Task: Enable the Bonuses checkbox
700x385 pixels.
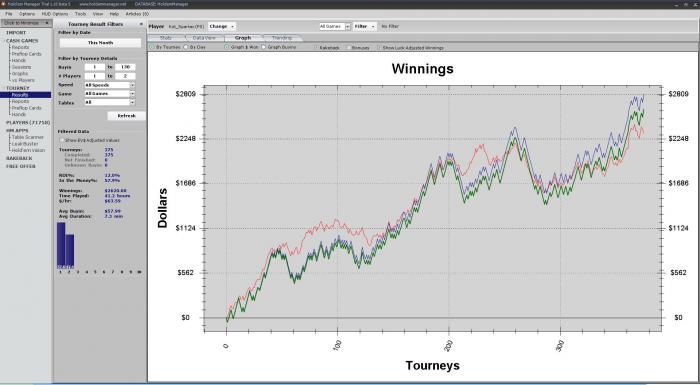Action: [x=349, y=47]
